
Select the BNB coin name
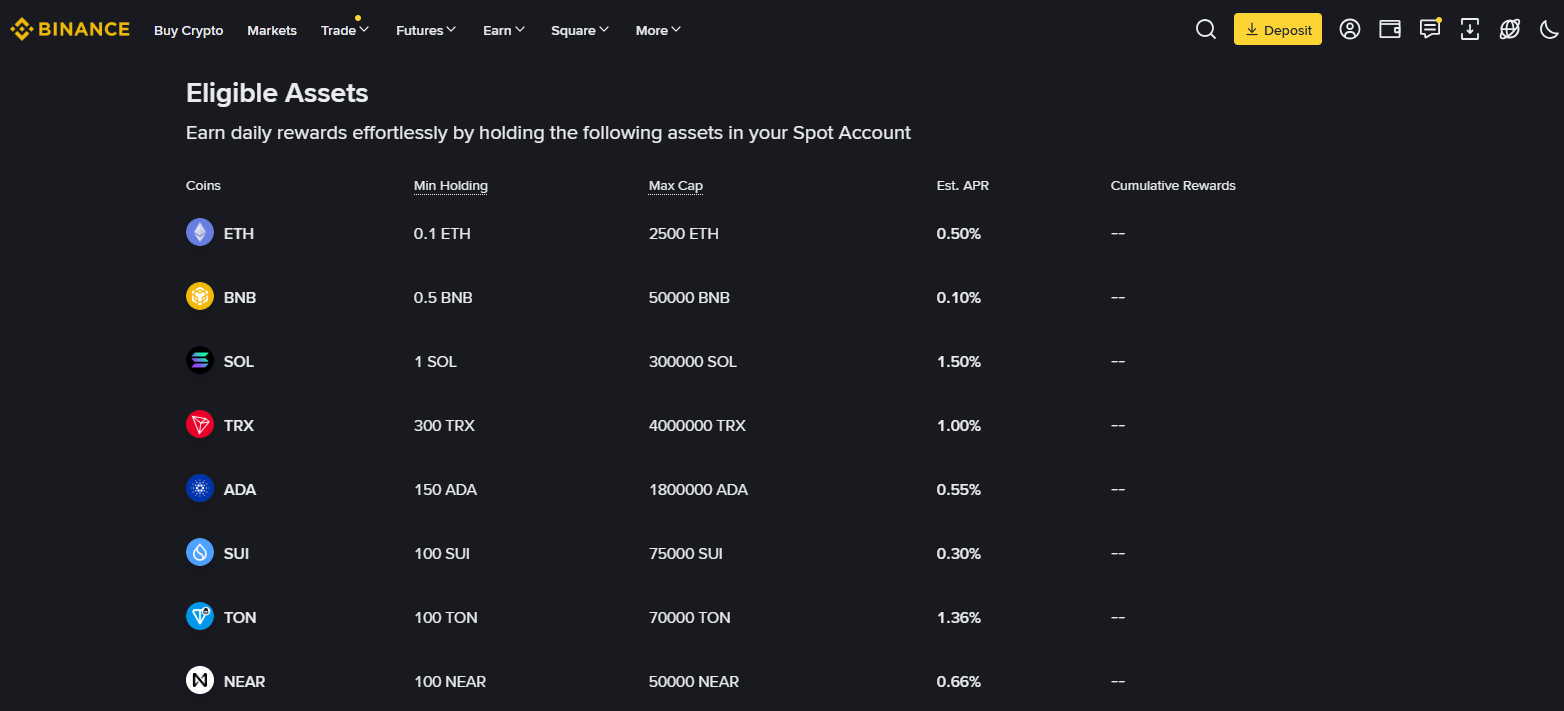[x=240, y=297]
